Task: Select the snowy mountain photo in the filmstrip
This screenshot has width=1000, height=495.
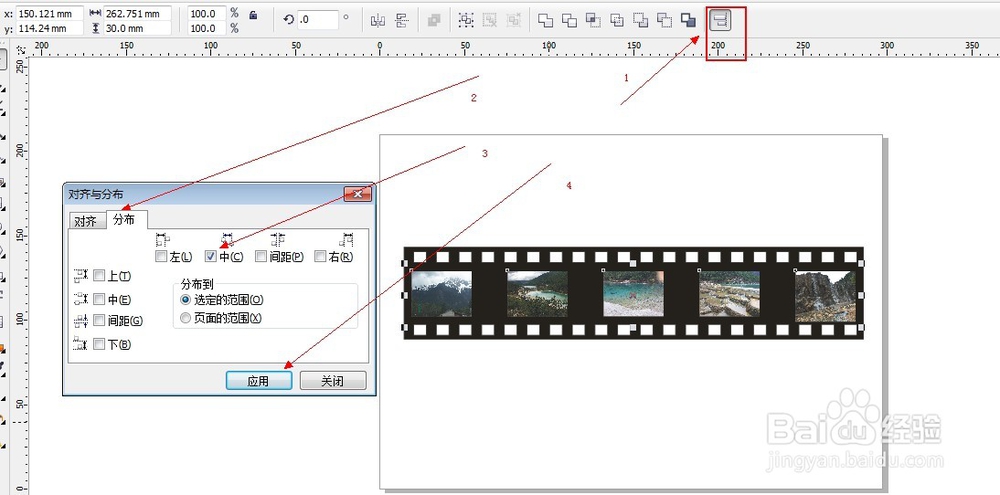Action: tap(441, 293)
